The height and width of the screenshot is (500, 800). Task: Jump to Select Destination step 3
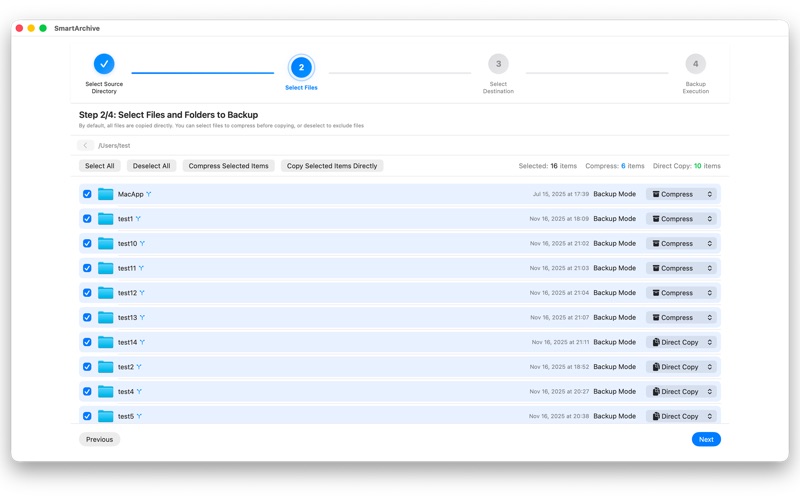click(498, 64)
